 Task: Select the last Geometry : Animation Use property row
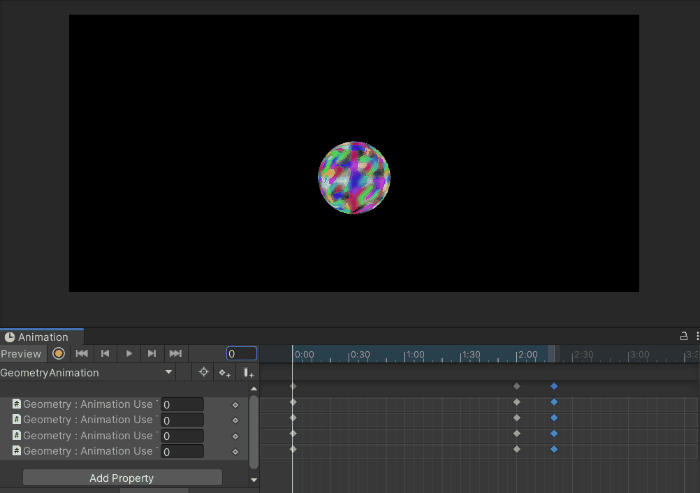pos(124,451)
